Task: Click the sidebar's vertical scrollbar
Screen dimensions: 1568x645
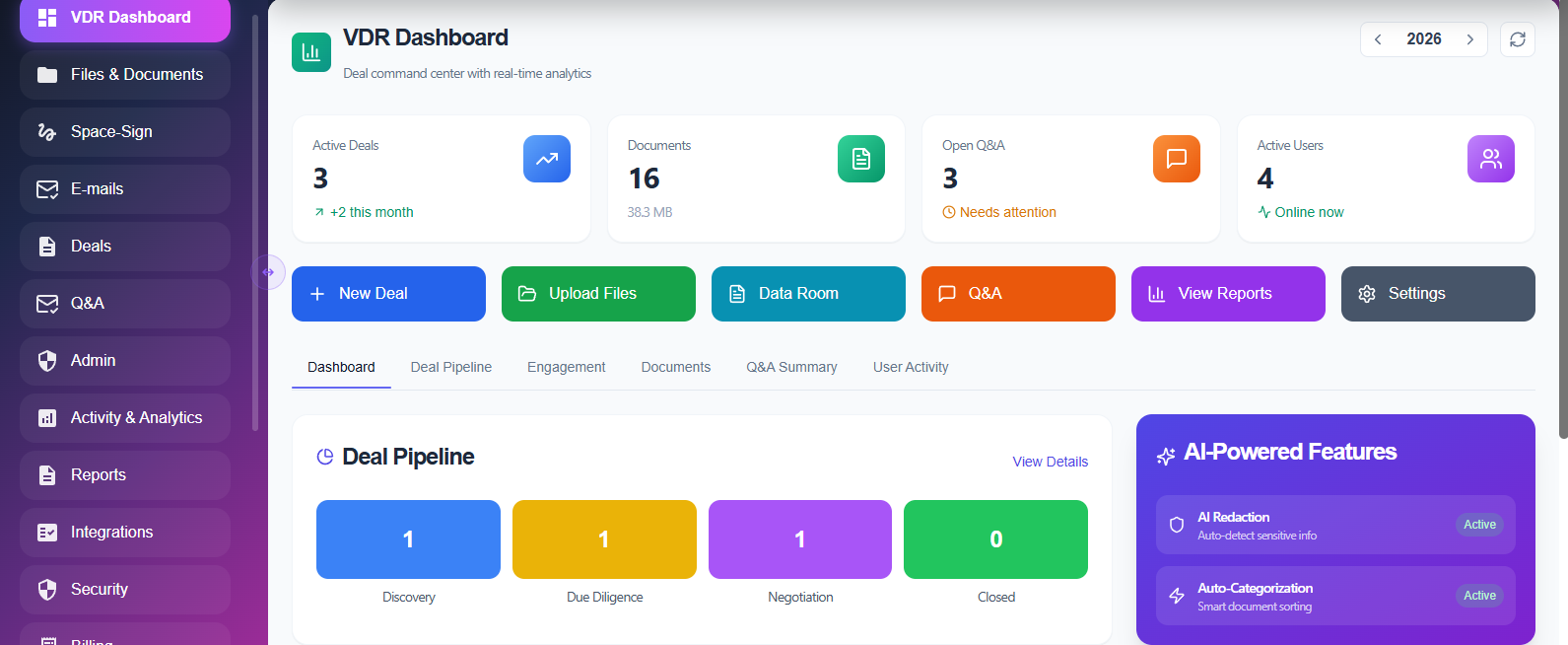Action: (255, 223)
